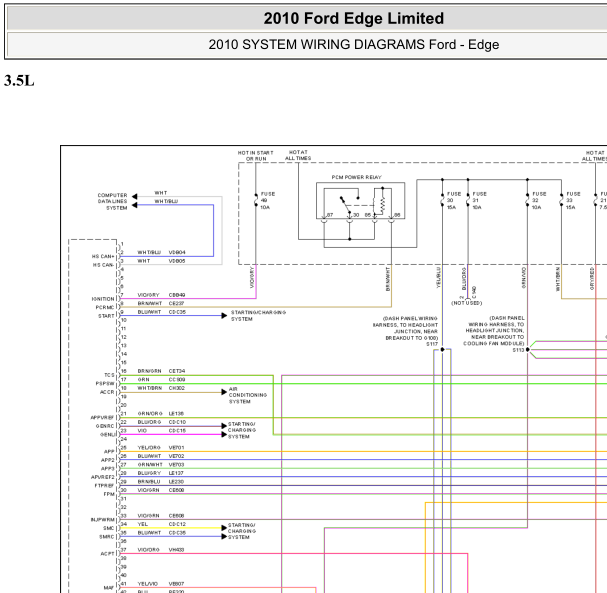Click the arrowhead pointing to Air Conditioning System
The width and height of the screenshot is (607, 593).
(x=224, y=392)
